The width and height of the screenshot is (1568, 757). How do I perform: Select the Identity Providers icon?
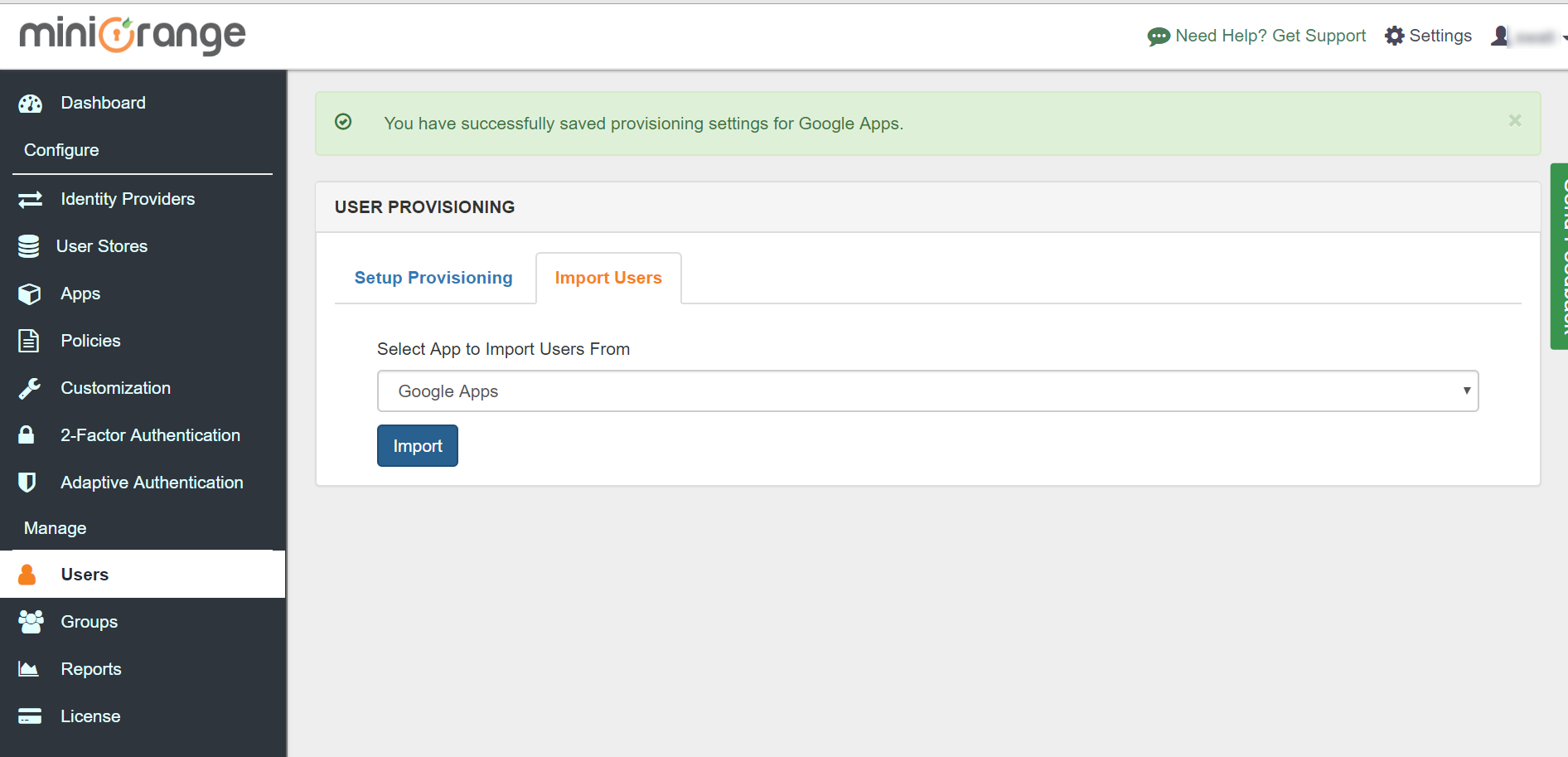30,199
